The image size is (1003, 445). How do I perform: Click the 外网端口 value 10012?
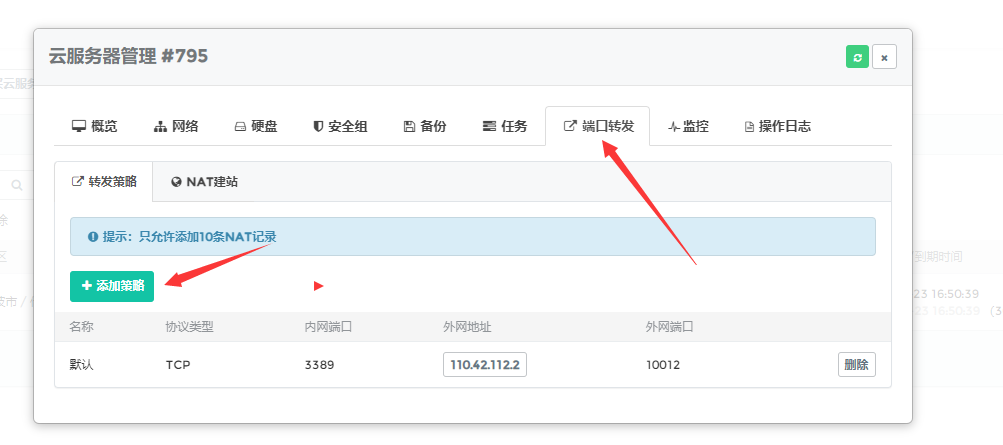pyautogui.click(x=663, y=365)
